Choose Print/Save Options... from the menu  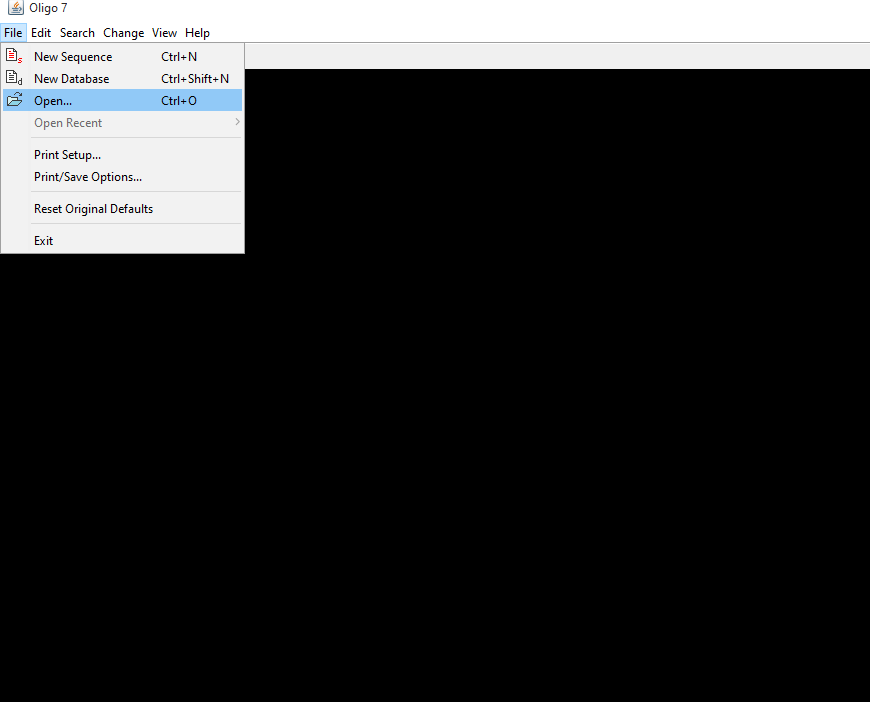click(88, 177)
